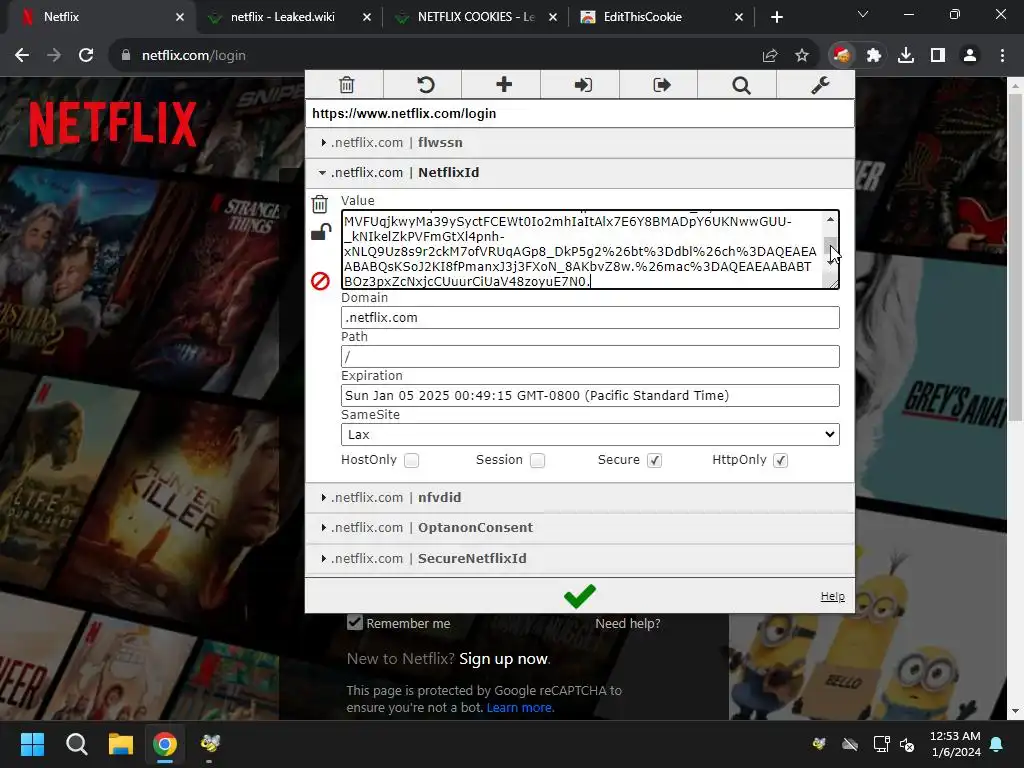Click the Learn more link
Image resolution: width=1024 pixels, height=768 pixels.
519,708
